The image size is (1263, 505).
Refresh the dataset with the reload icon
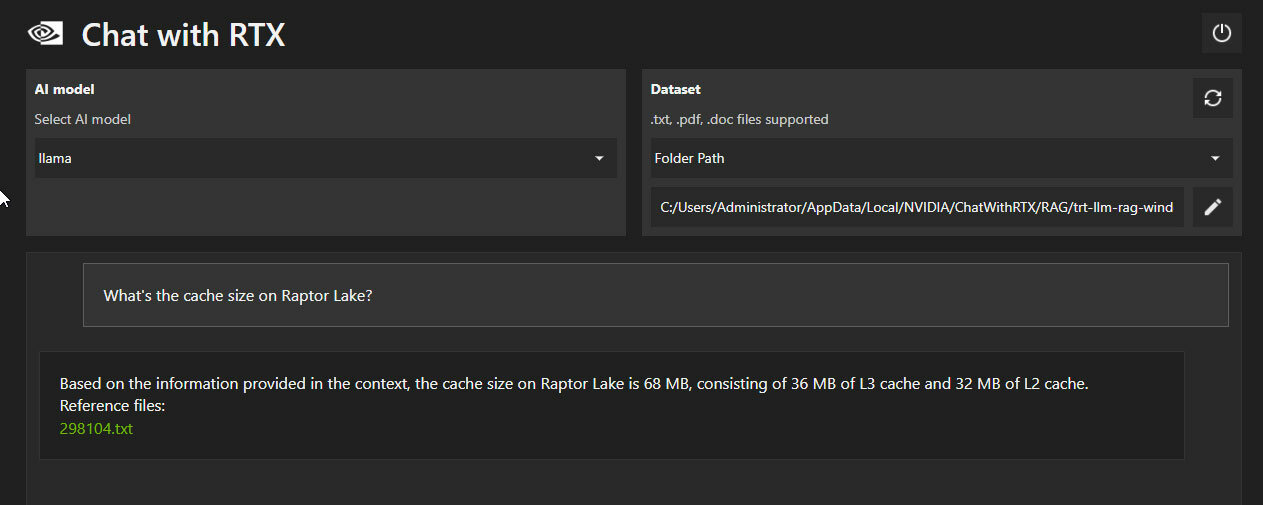(1212, 98)
